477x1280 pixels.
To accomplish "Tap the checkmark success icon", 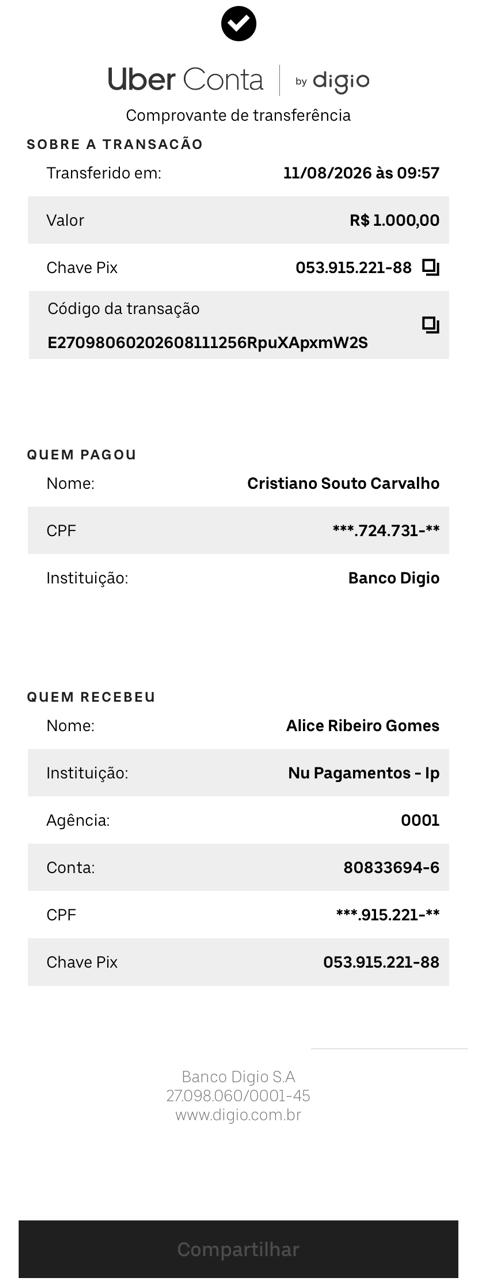I will (238, 23).
